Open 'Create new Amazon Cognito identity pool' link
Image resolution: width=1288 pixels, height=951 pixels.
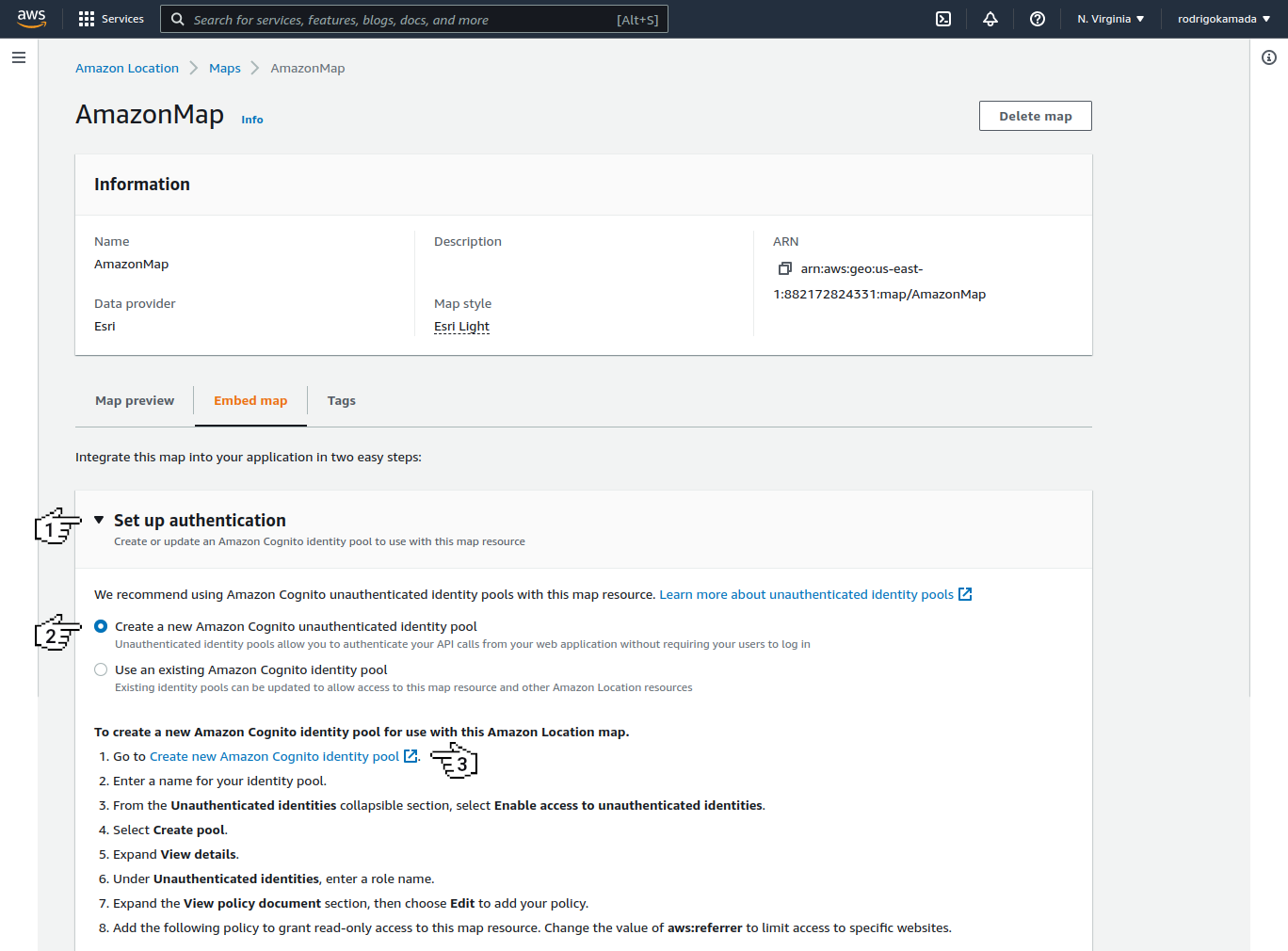point(274,756)
